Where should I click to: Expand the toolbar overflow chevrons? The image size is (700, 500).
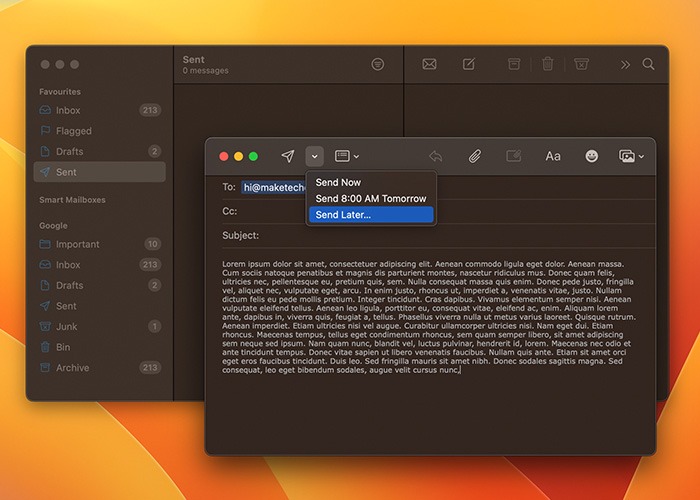pos(625,65)
